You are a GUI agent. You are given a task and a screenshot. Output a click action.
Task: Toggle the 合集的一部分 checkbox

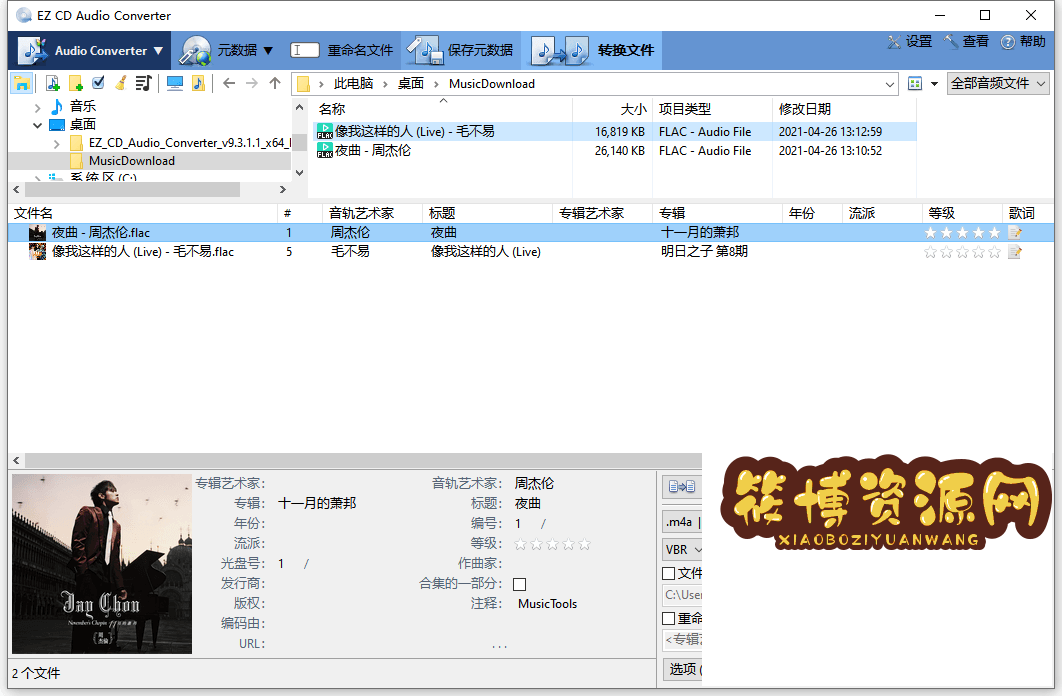(519, 584)
